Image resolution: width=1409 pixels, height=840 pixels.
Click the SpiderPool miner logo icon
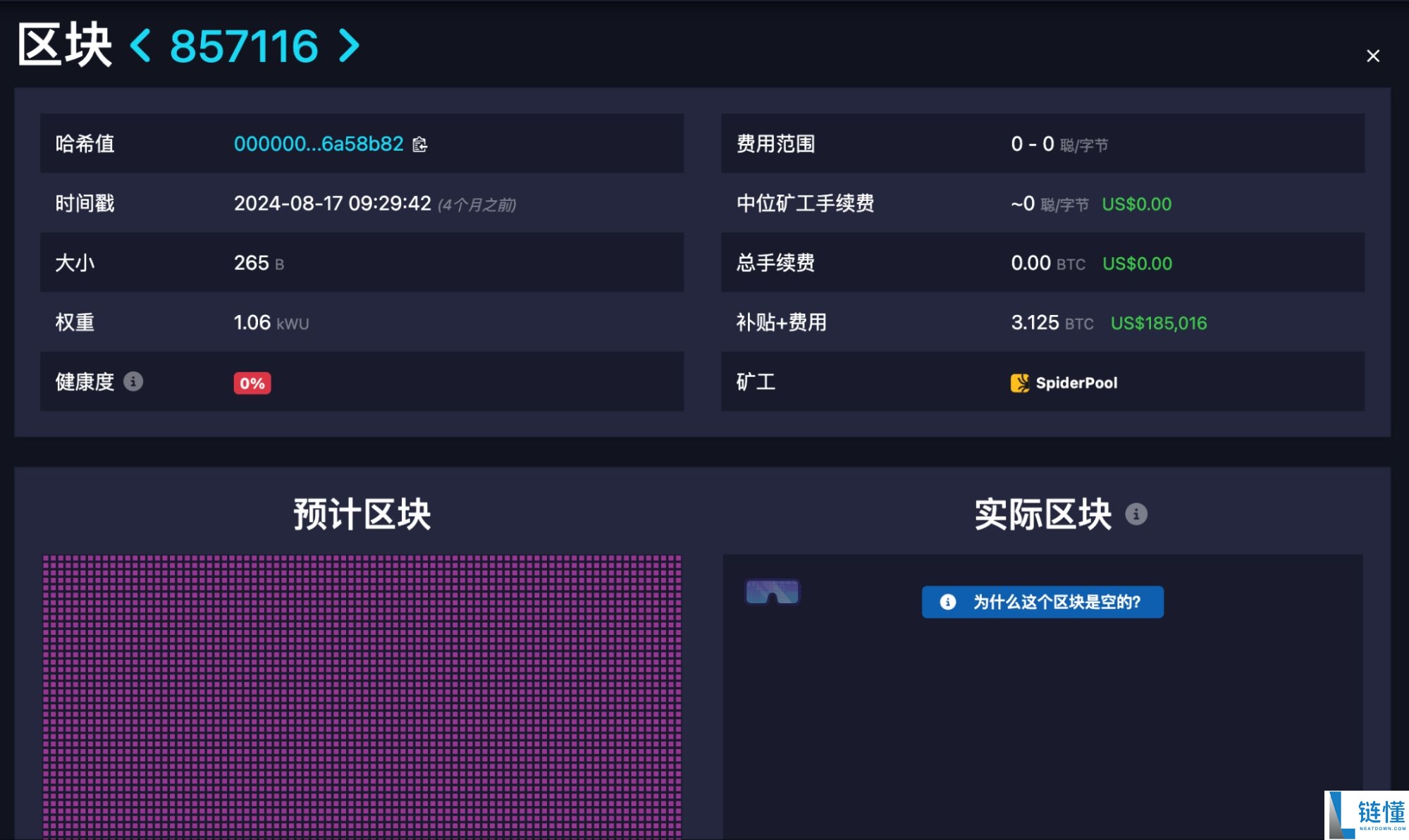pyautogui.click(x=1019, y=383)
